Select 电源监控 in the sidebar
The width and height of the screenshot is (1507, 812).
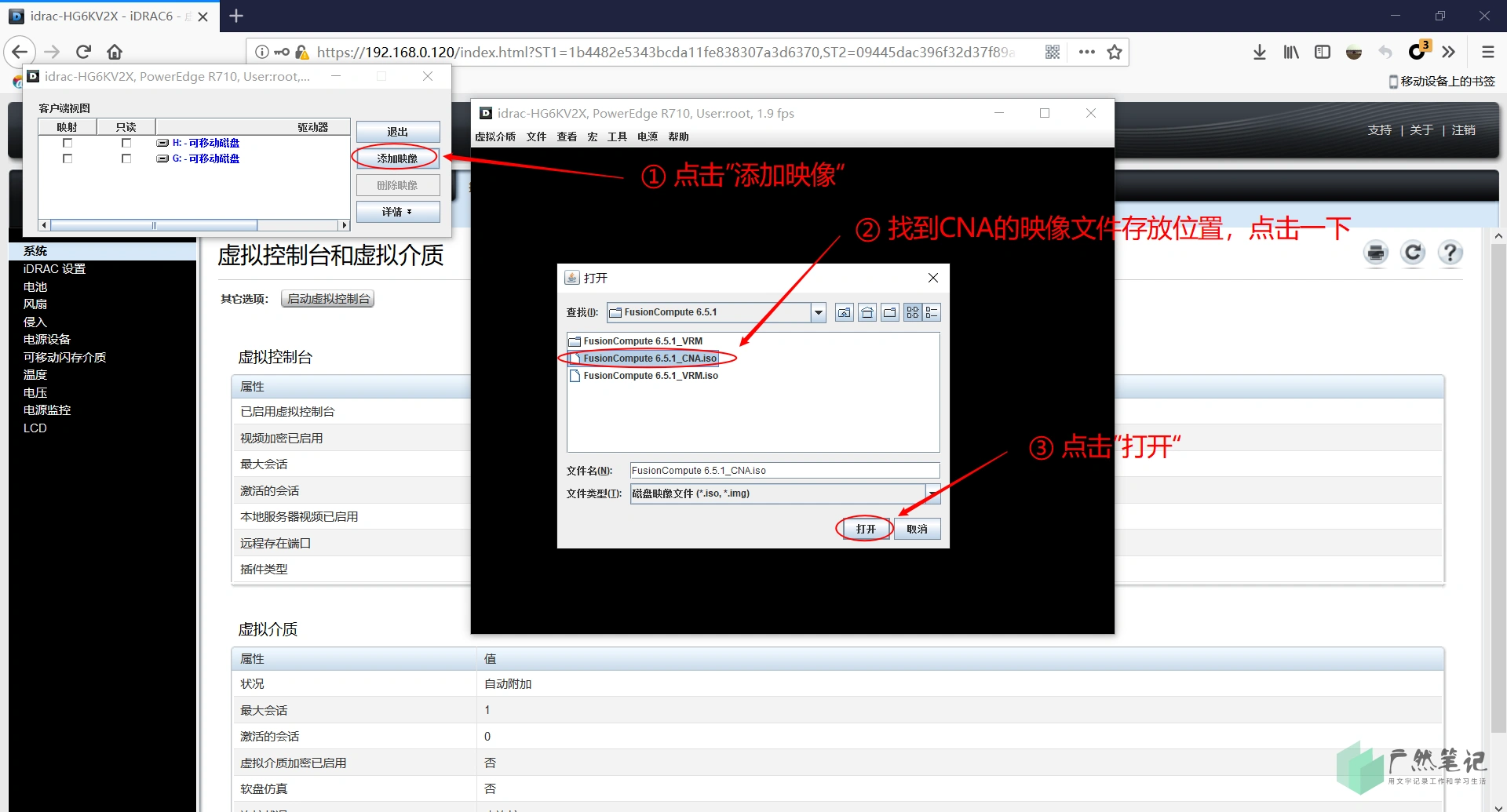click(x=47, y=410)
